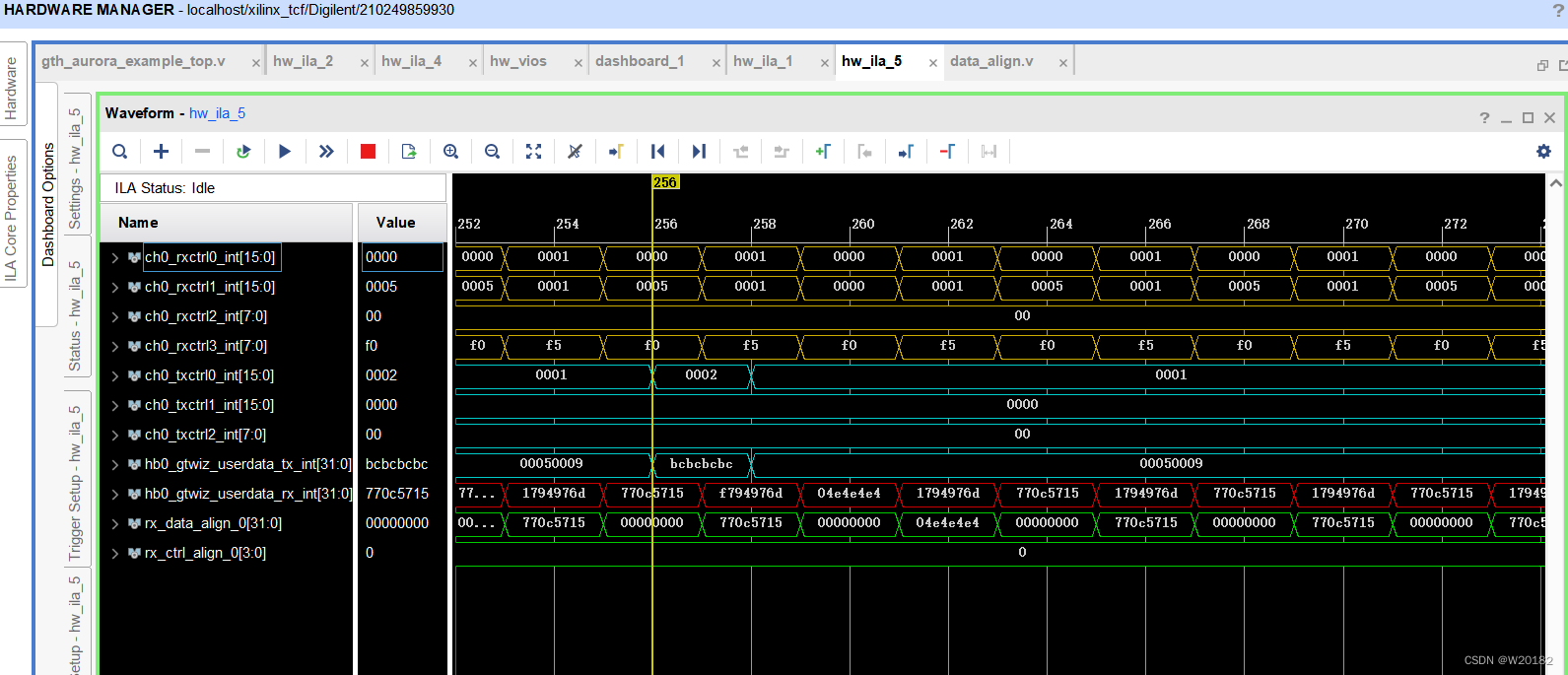
Task: Click help icon in Hardware Manager header
Action: point(1559,10)
